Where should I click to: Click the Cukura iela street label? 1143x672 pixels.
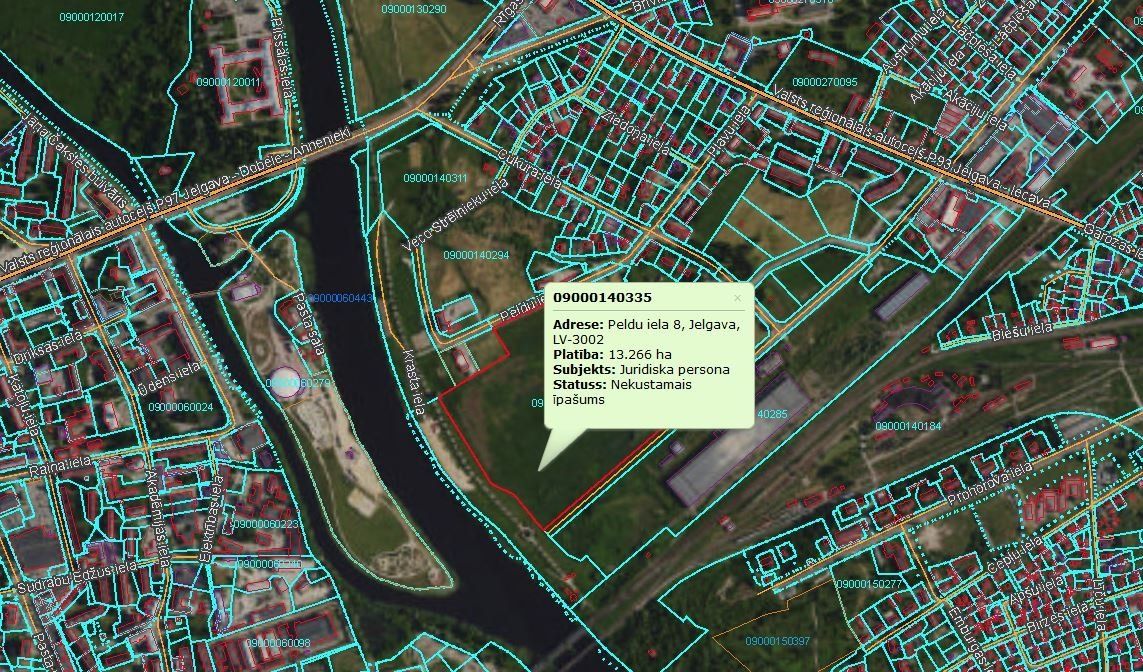pyautogui.click(x=529, y=168)
